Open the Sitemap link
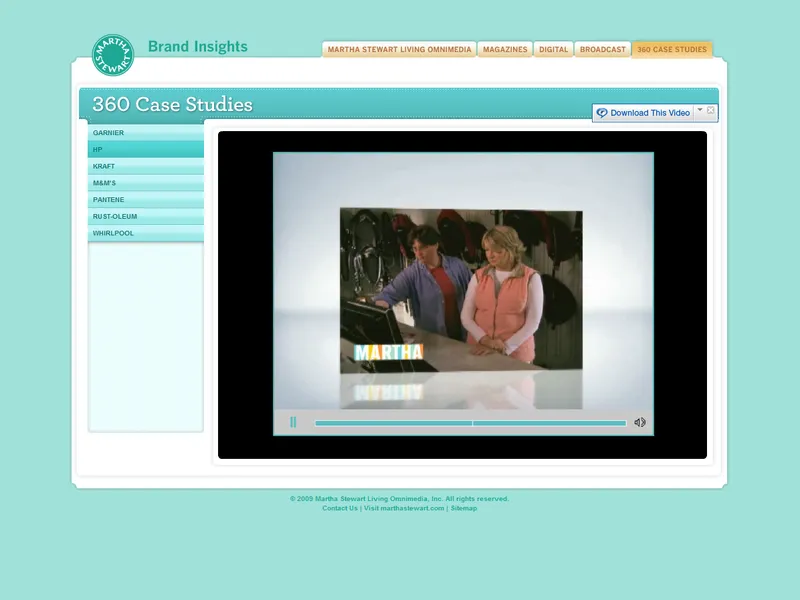 (x=464, y=508)
